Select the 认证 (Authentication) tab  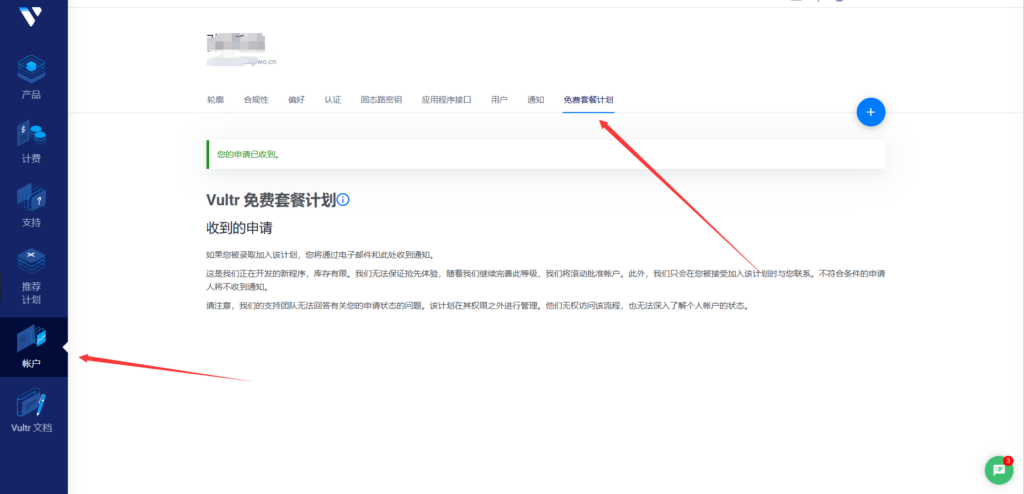point(333,100)
